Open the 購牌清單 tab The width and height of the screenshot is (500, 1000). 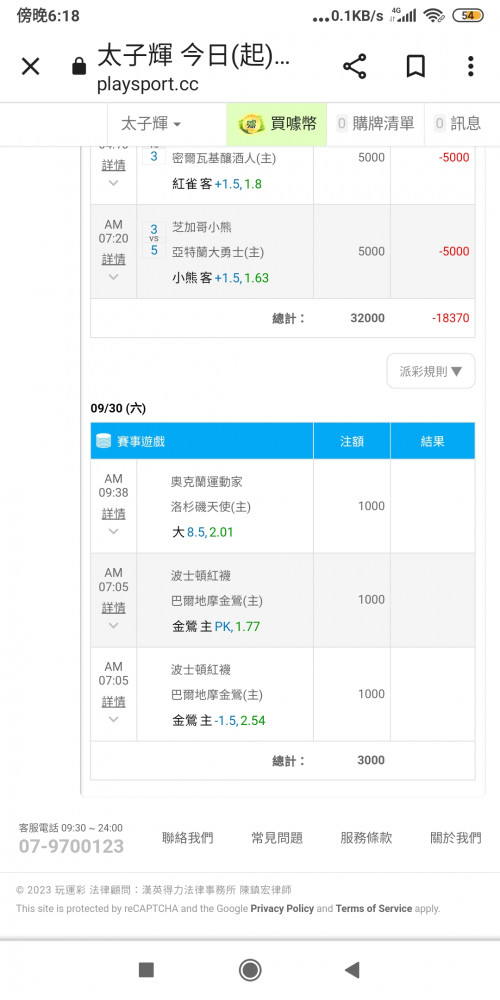[x=375, y=124]
